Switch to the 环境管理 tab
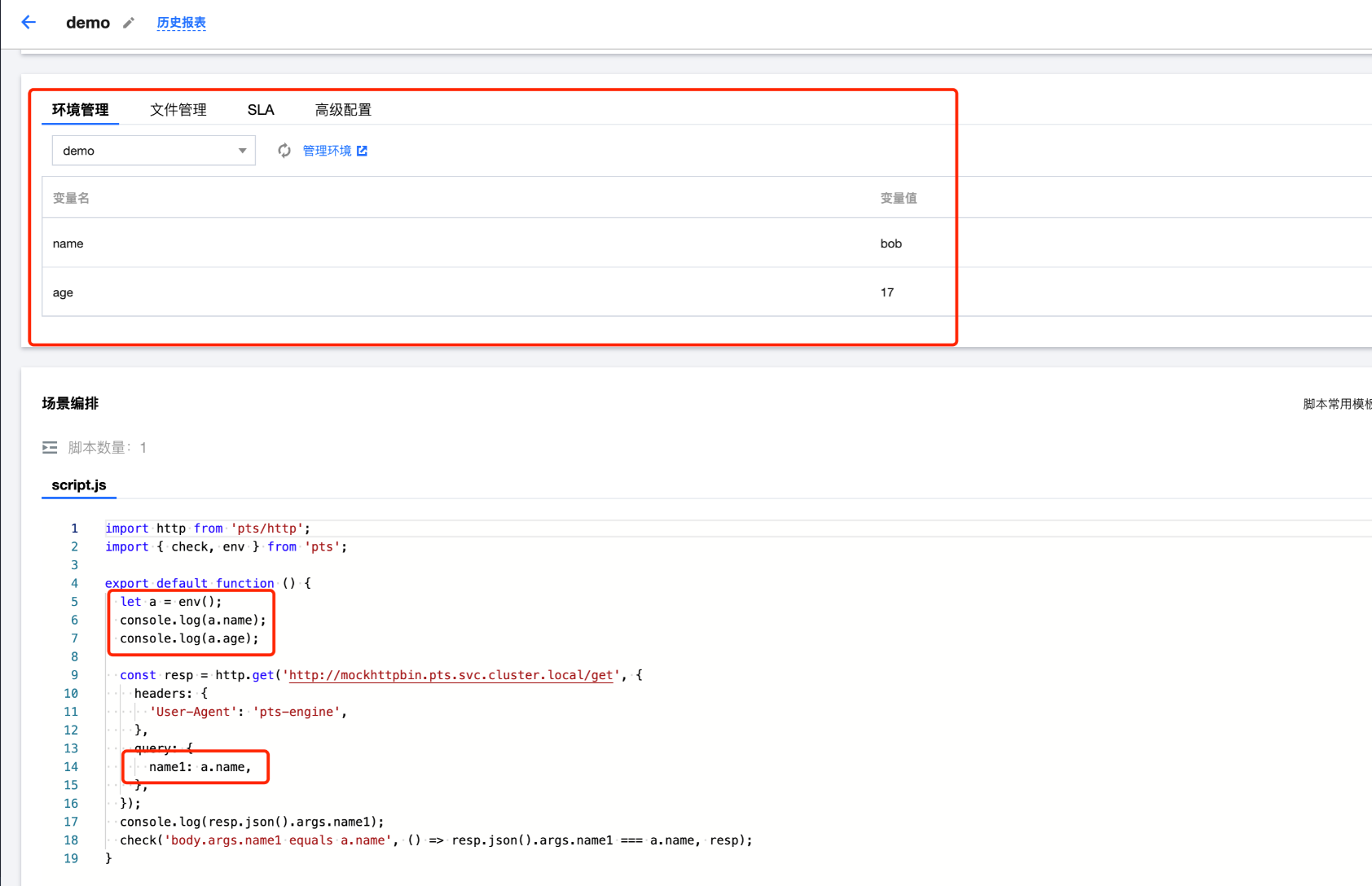Image resolution: width=1372 pixels, height=886 pixels. click(80, 110)
